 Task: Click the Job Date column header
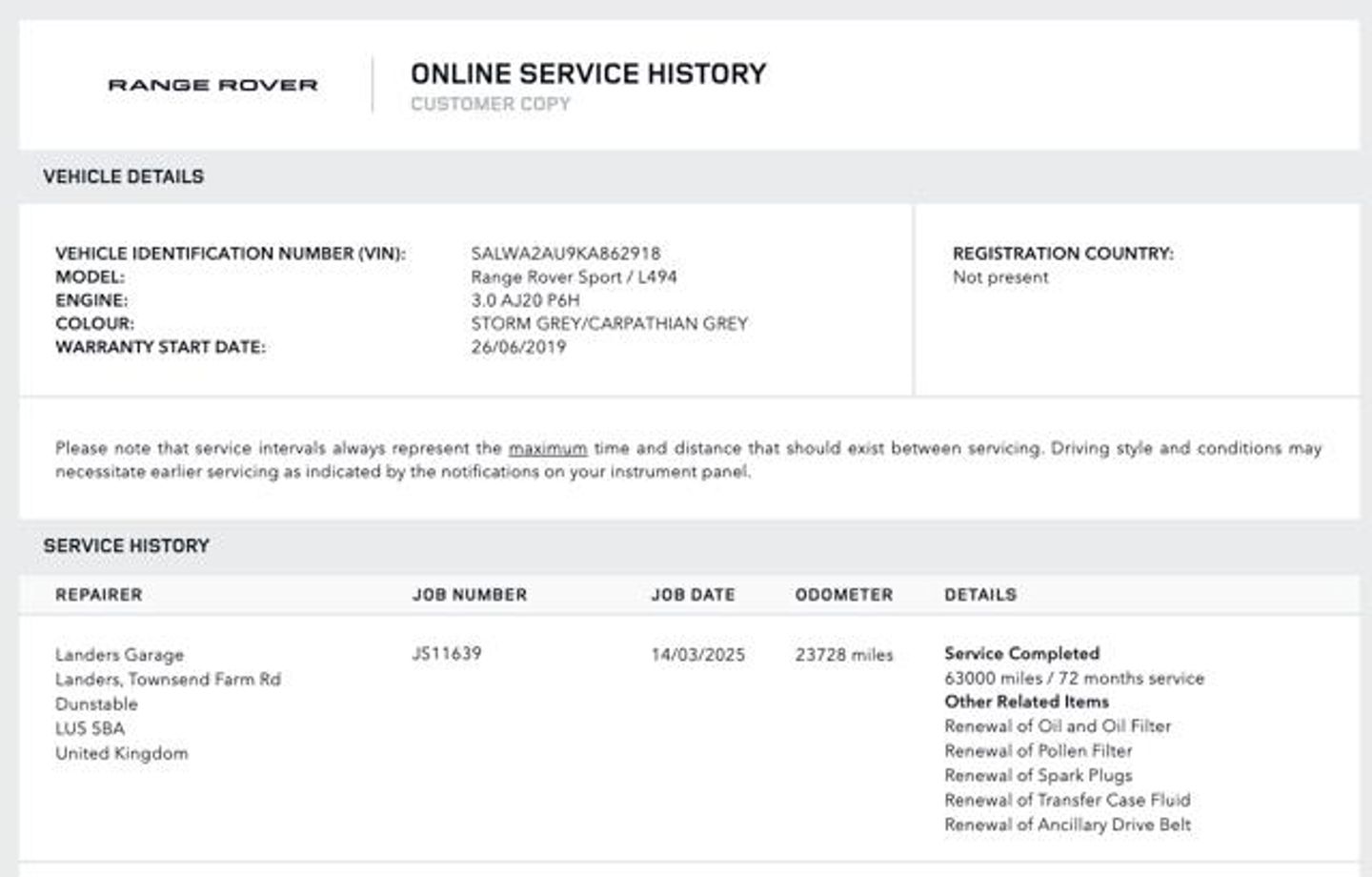click(x=693, y=595)
